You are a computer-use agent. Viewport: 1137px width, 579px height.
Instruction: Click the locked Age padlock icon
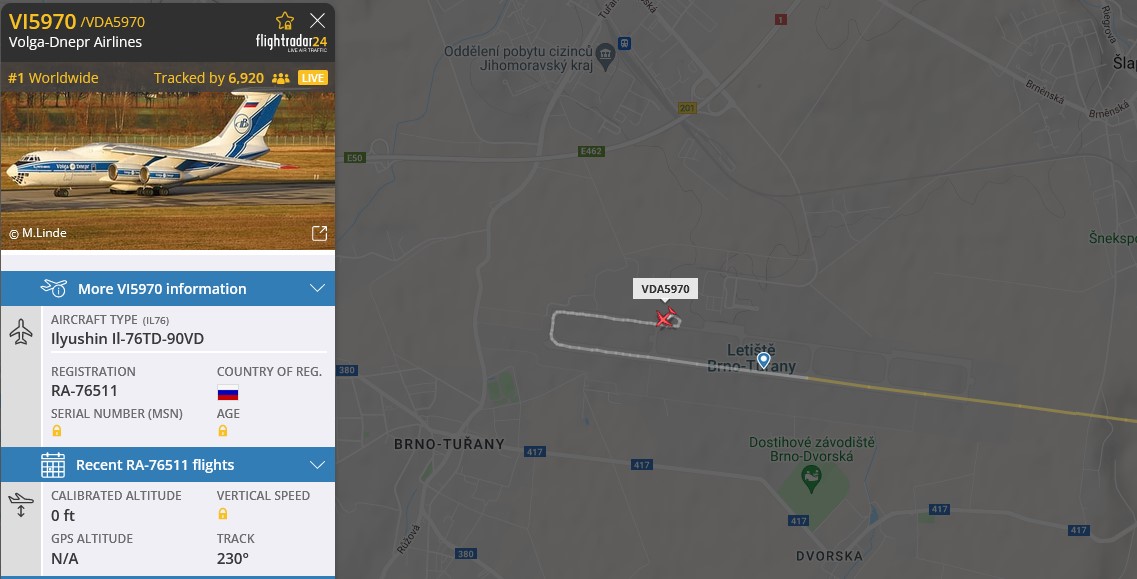click(223, 431)
